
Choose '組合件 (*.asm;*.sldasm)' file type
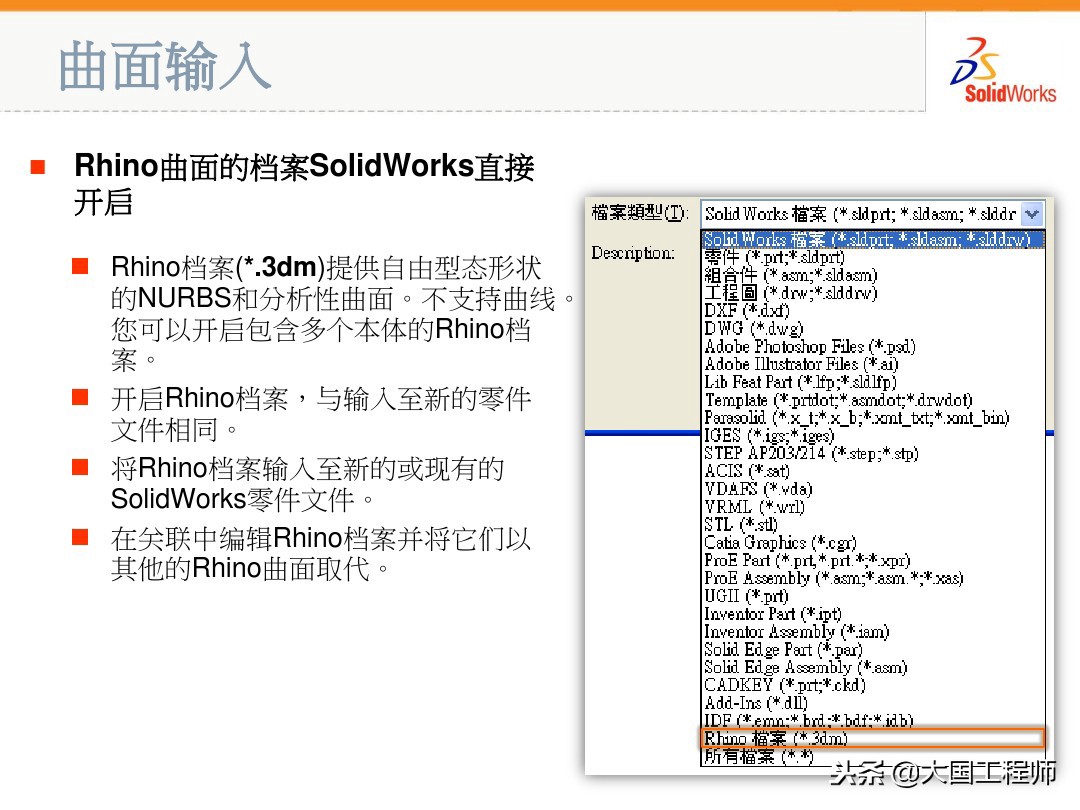point(873,275)
